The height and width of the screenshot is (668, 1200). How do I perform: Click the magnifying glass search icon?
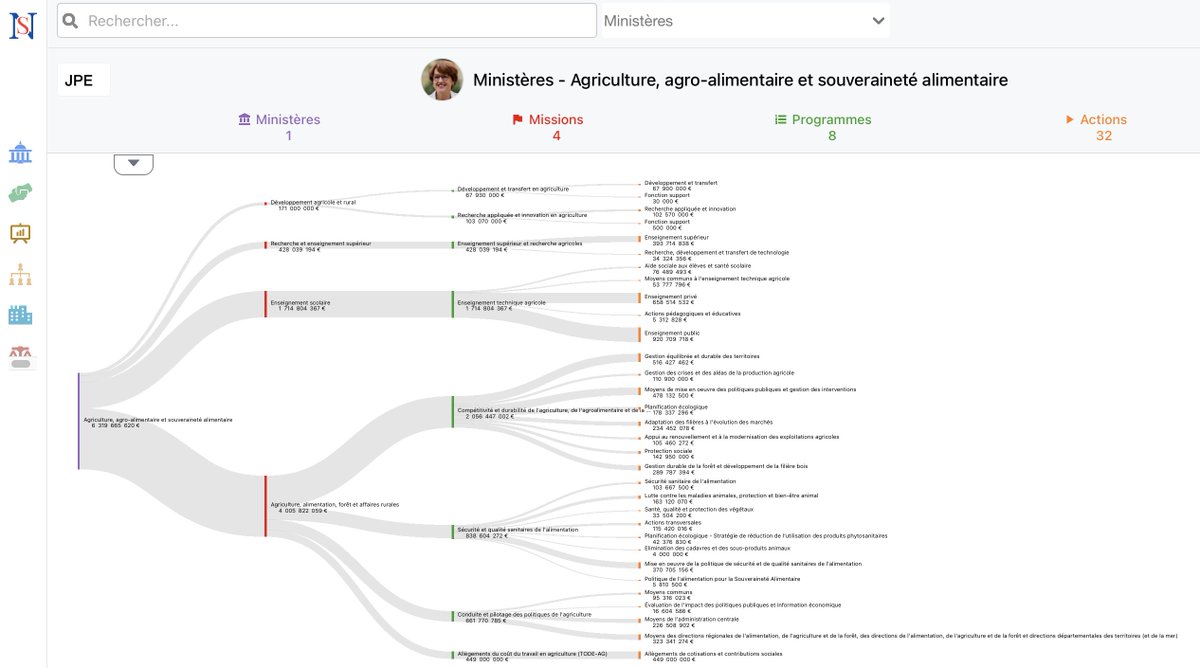[x=70, y=20]
